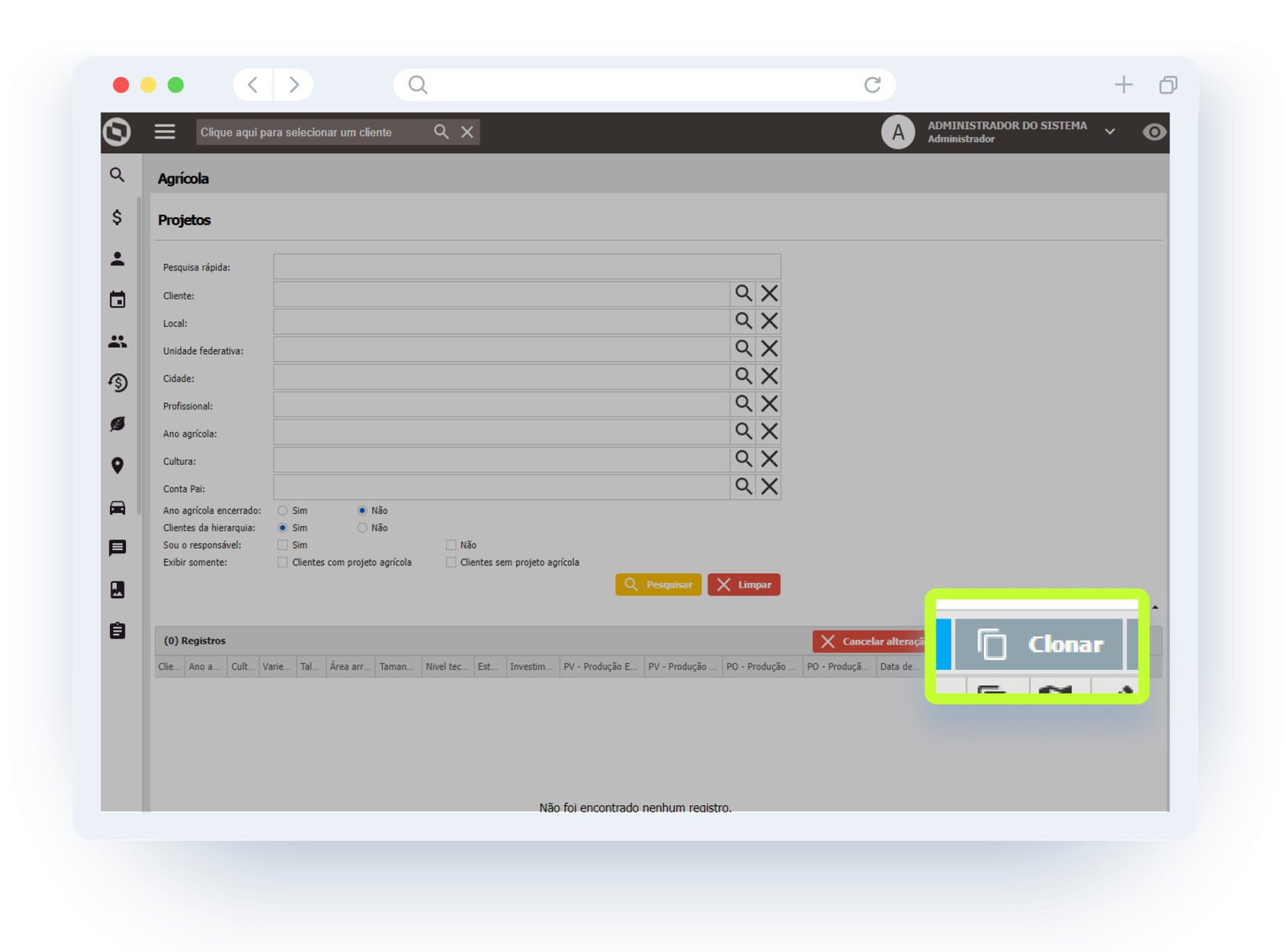Open the sidebar chat message icon
Screen dimensions: 1284x952
[117, 548]
